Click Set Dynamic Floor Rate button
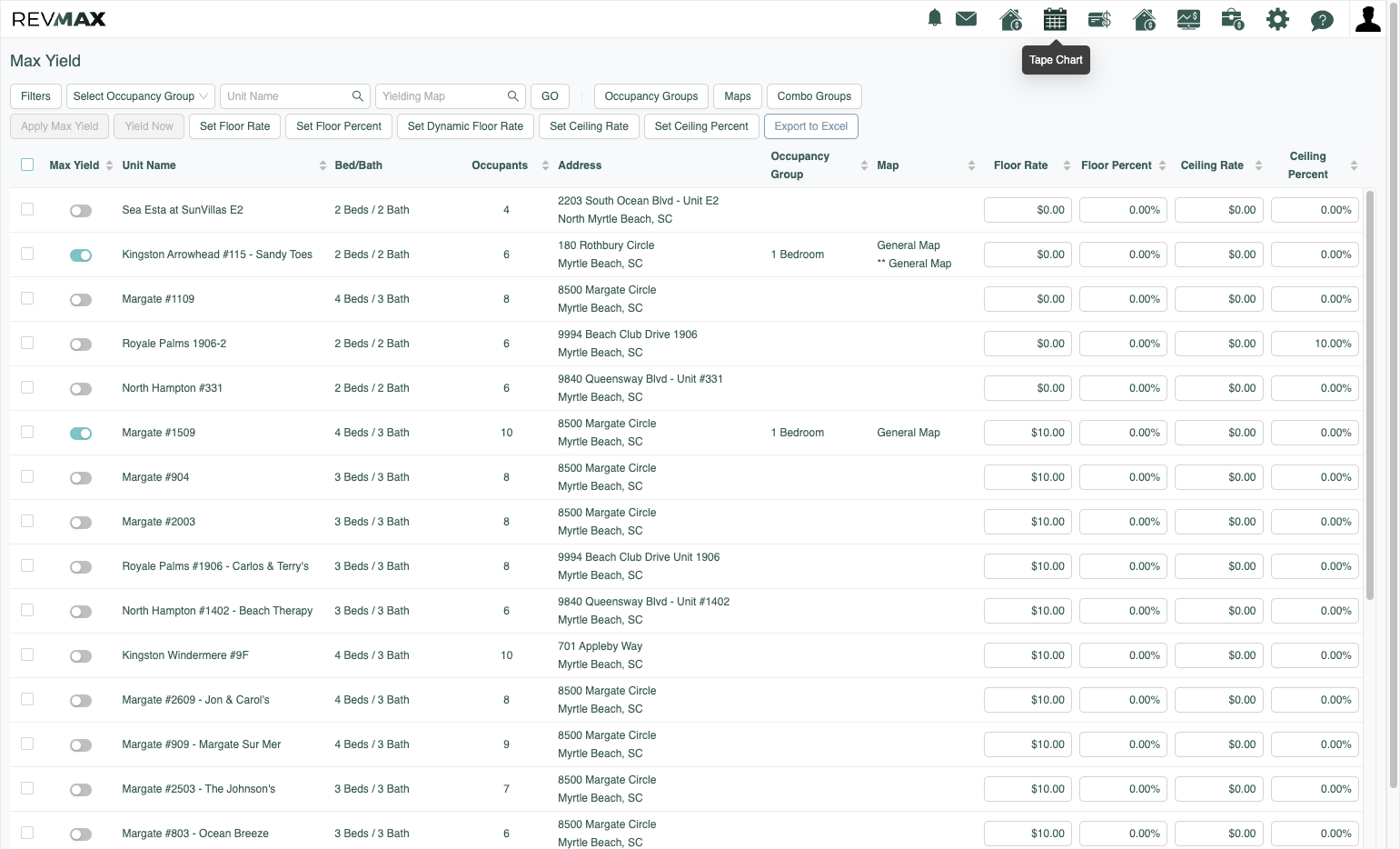1400x849 pixels. [465, 126]
